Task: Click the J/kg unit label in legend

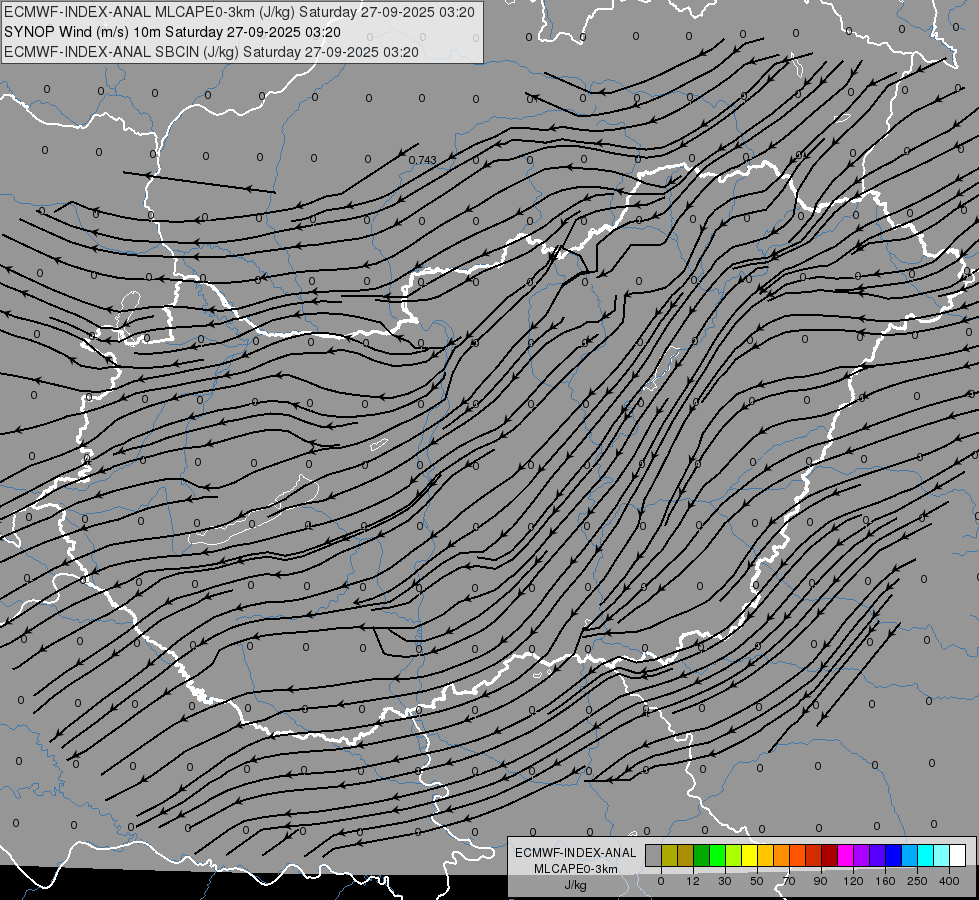Action: pos(576,885)
